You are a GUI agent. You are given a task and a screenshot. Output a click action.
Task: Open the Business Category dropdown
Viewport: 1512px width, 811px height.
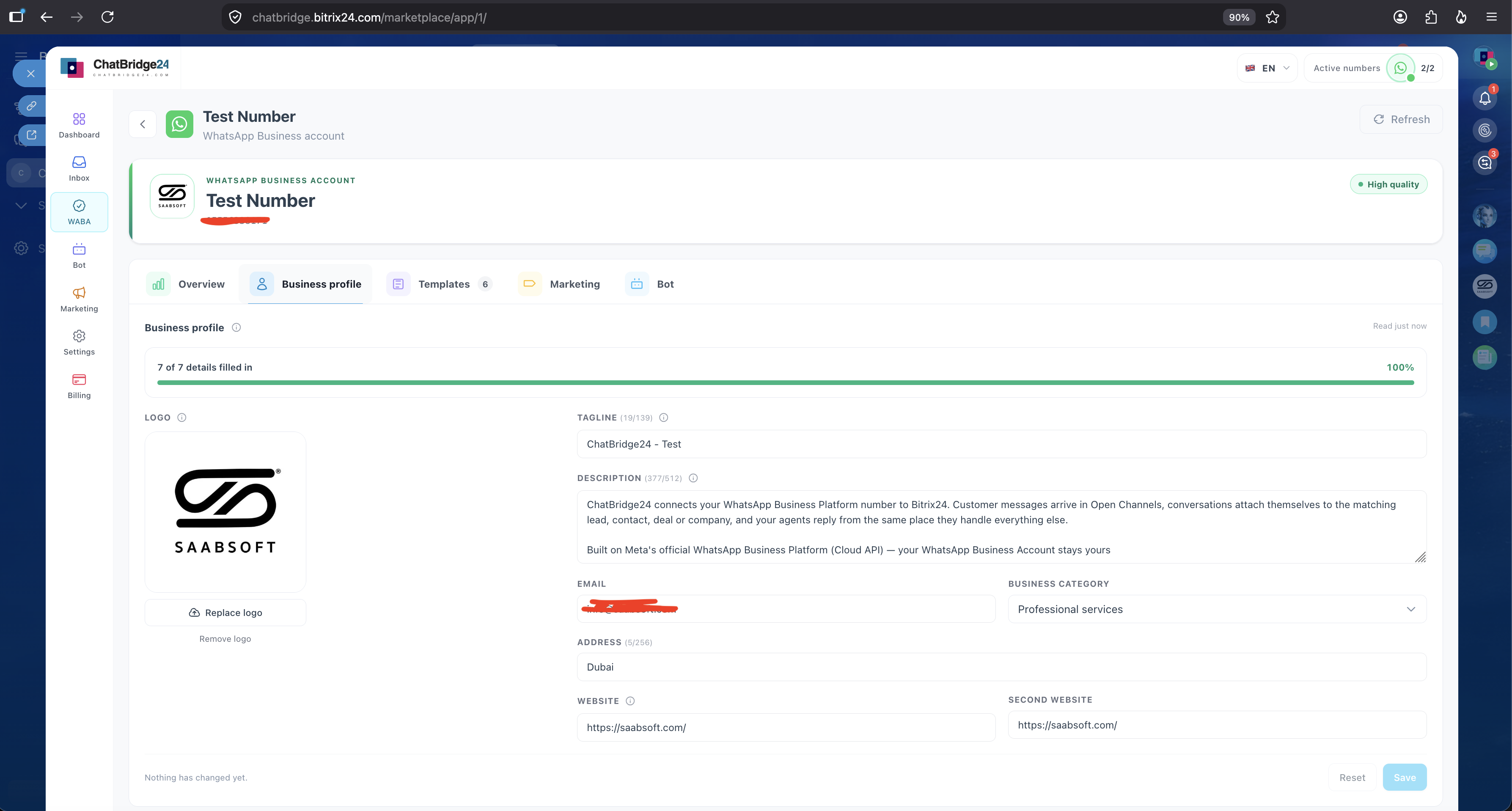coord(1217,609)
